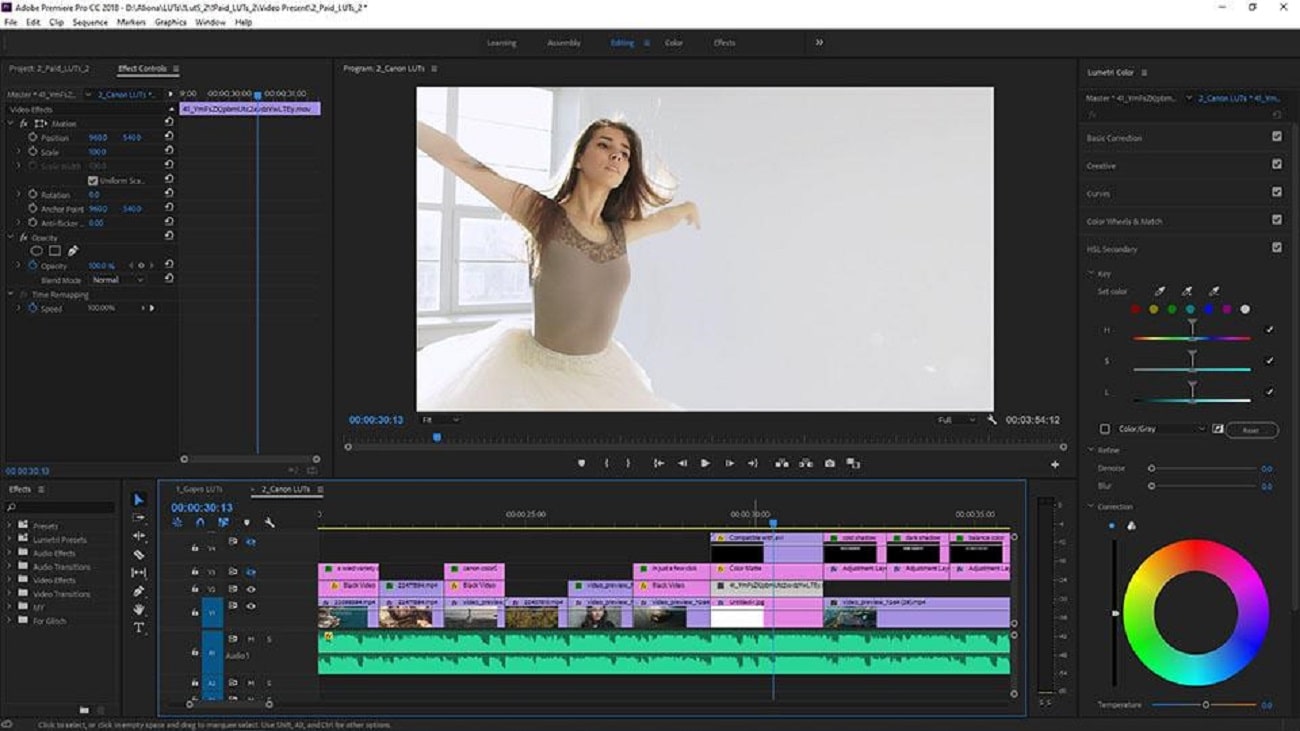The width and height of the screenshot is (1300, 731).
Task: Select the Pen tool in the timeline toolbar
Action: 139,589
